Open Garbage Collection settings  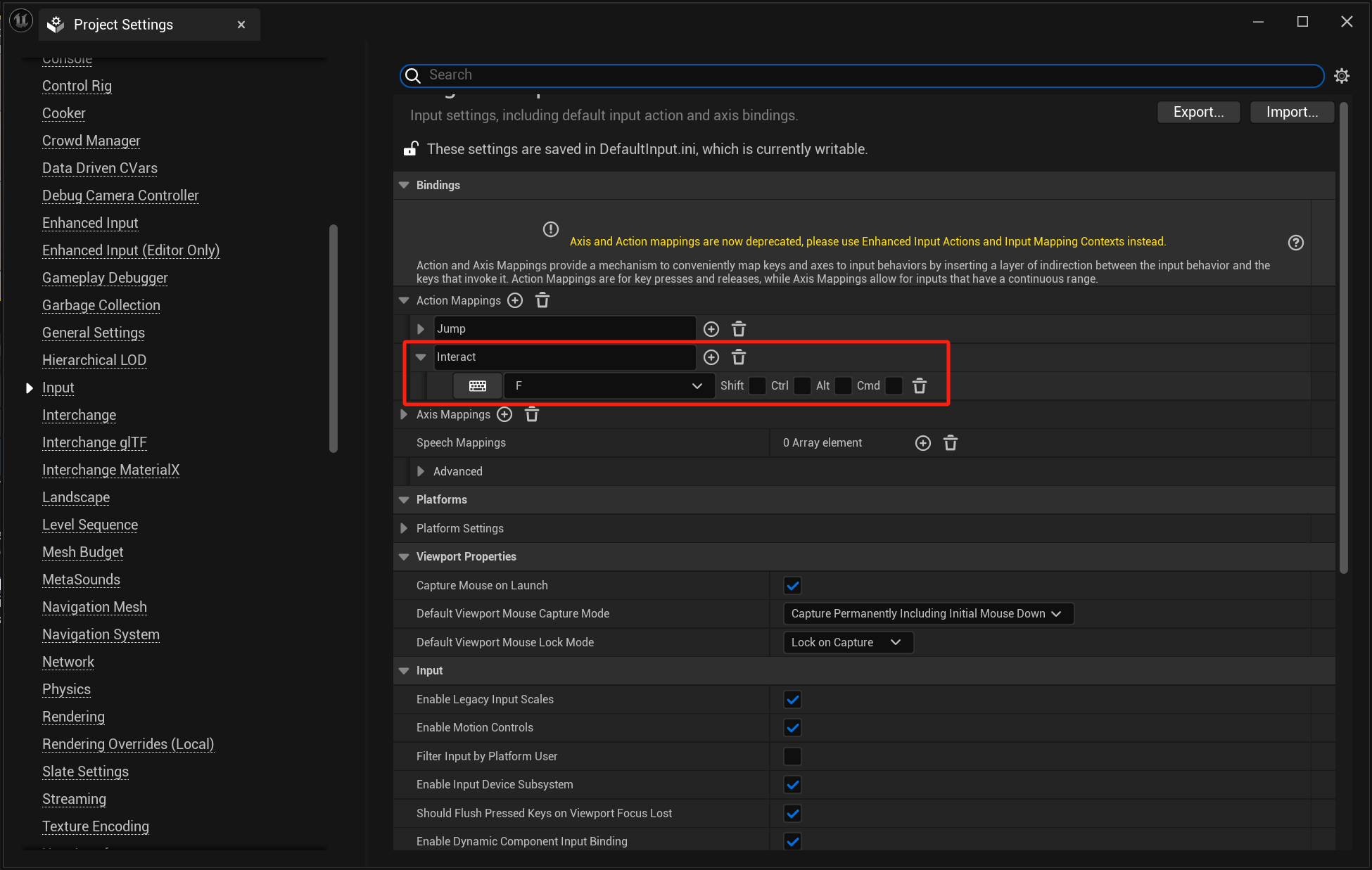pyautogui.click(x=101, y=305)
